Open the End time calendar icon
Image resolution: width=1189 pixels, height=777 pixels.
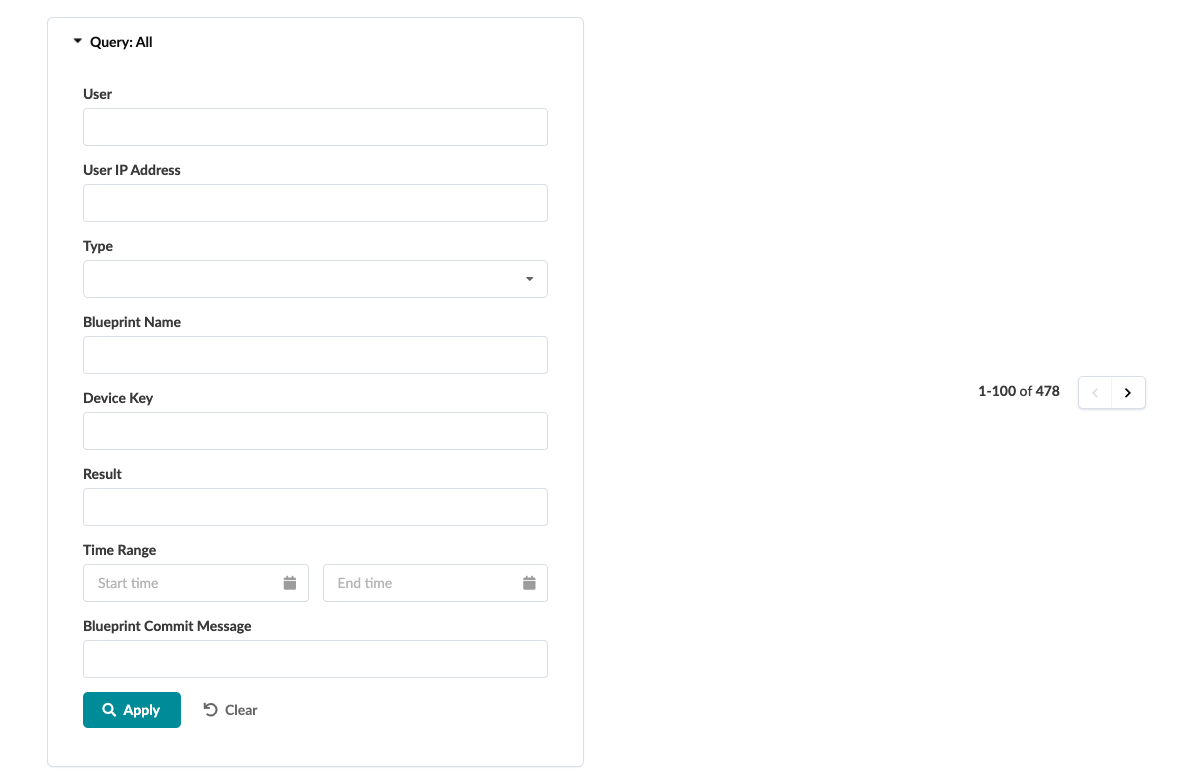530,583
